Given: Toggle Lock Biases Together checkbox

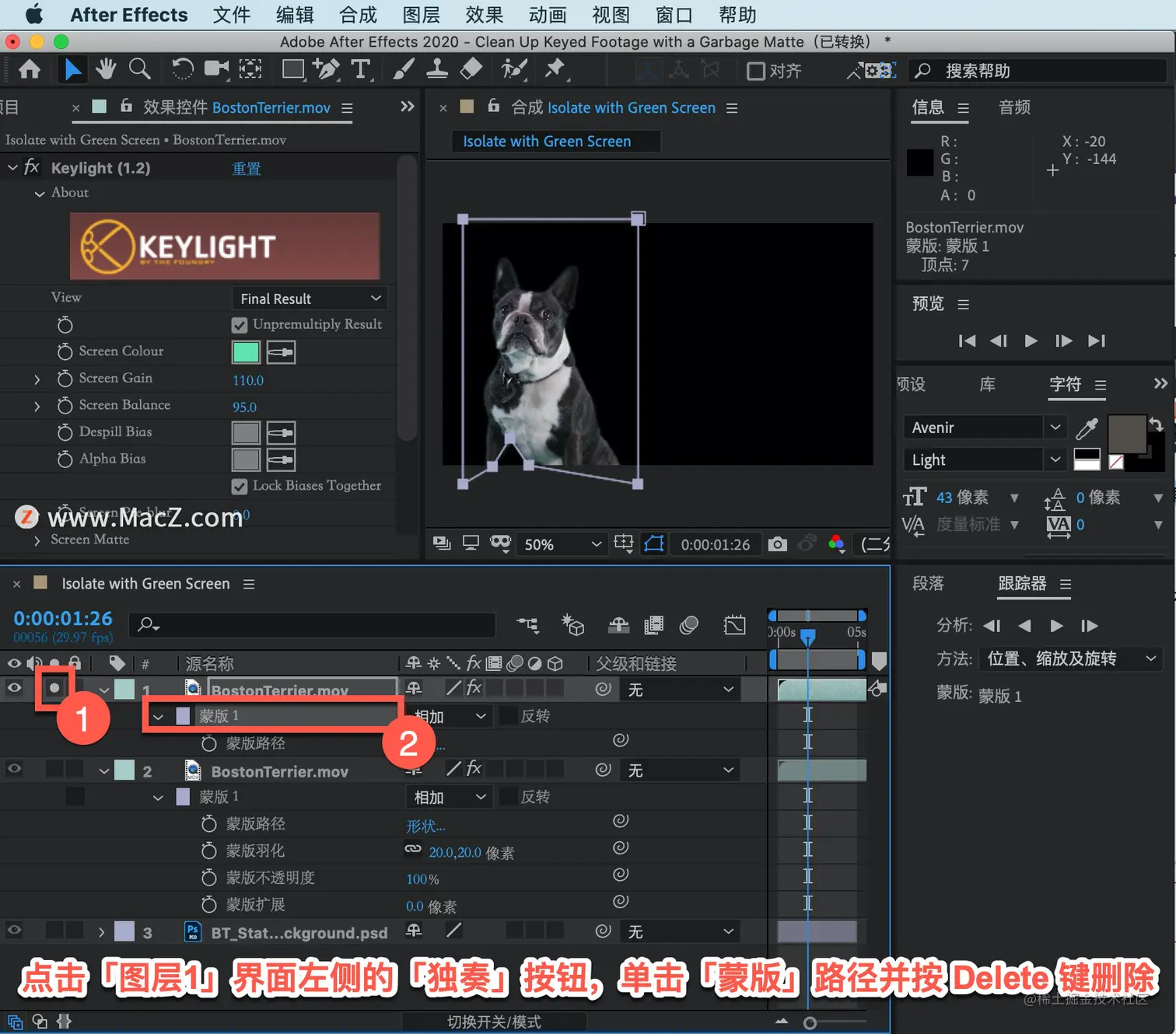Looking at the screenshot, I should click(x=240, y=487).
